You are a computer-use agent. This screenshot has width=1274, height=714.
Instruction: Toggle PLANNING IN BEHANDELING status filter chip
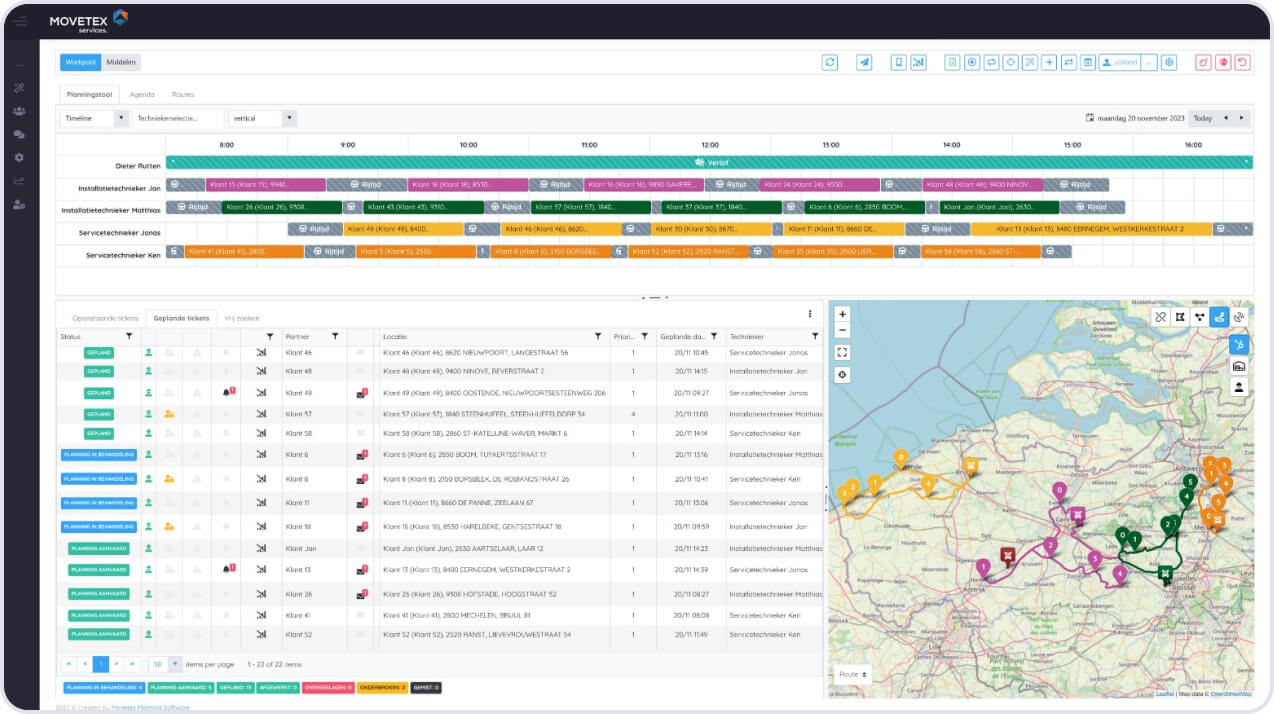tap(104, 687)
